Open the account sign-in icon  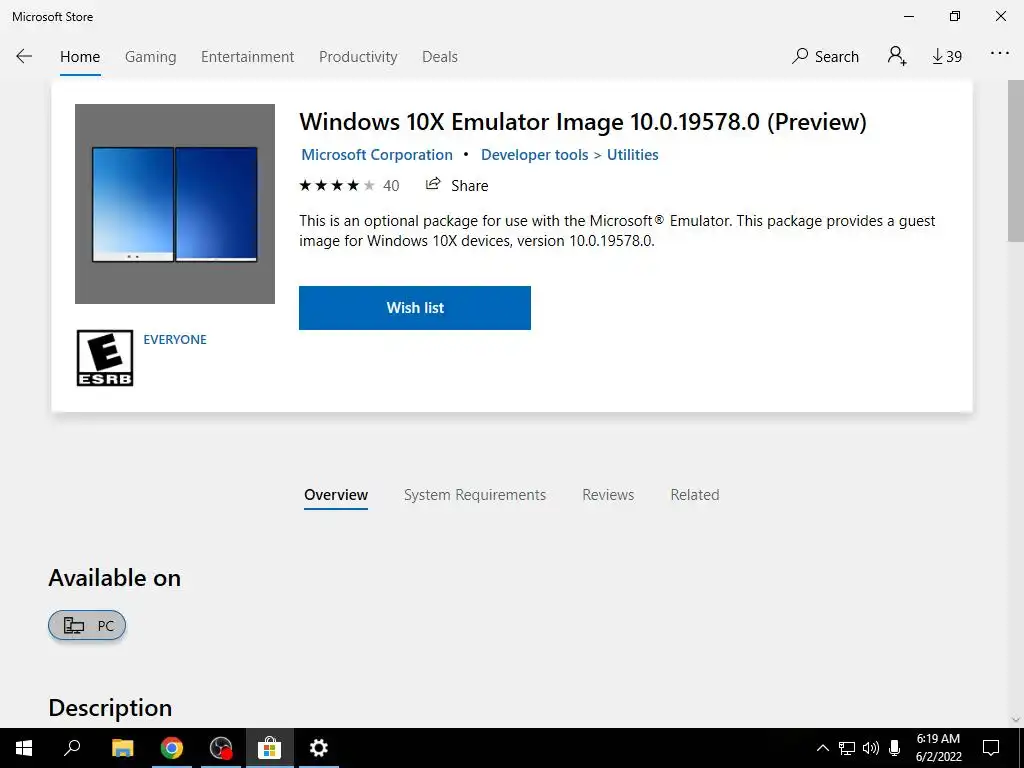pos(897,56)
